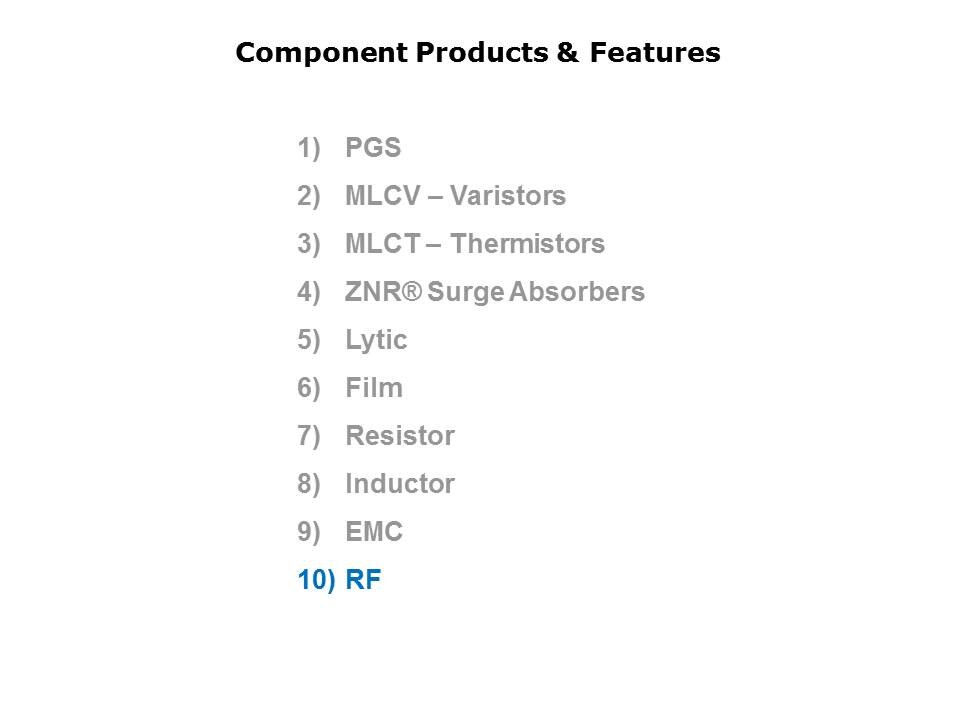Click the number "2)" beside MLCV

point(308,197)
